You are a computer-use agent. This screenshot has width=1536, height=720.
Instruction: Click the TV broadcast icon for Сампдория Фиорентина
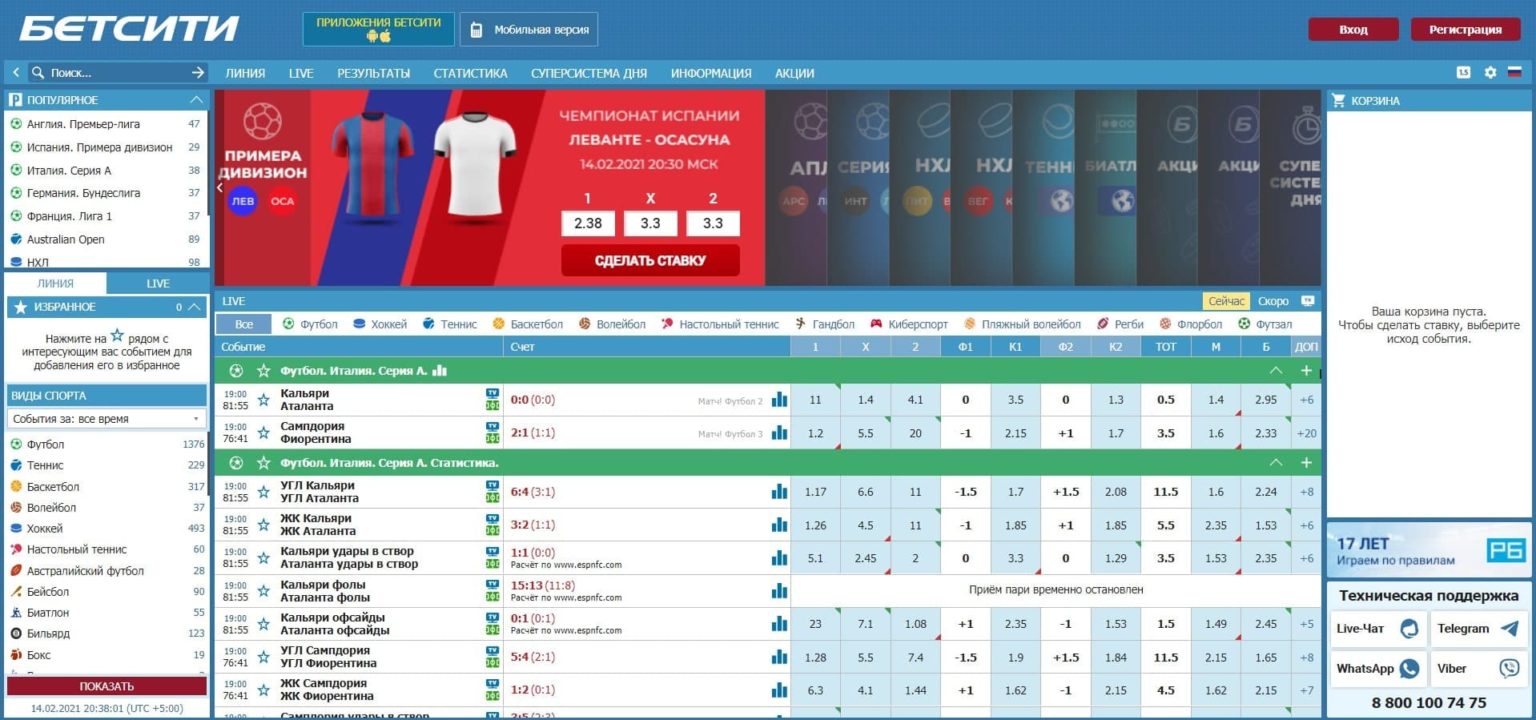tap(492, 427)
